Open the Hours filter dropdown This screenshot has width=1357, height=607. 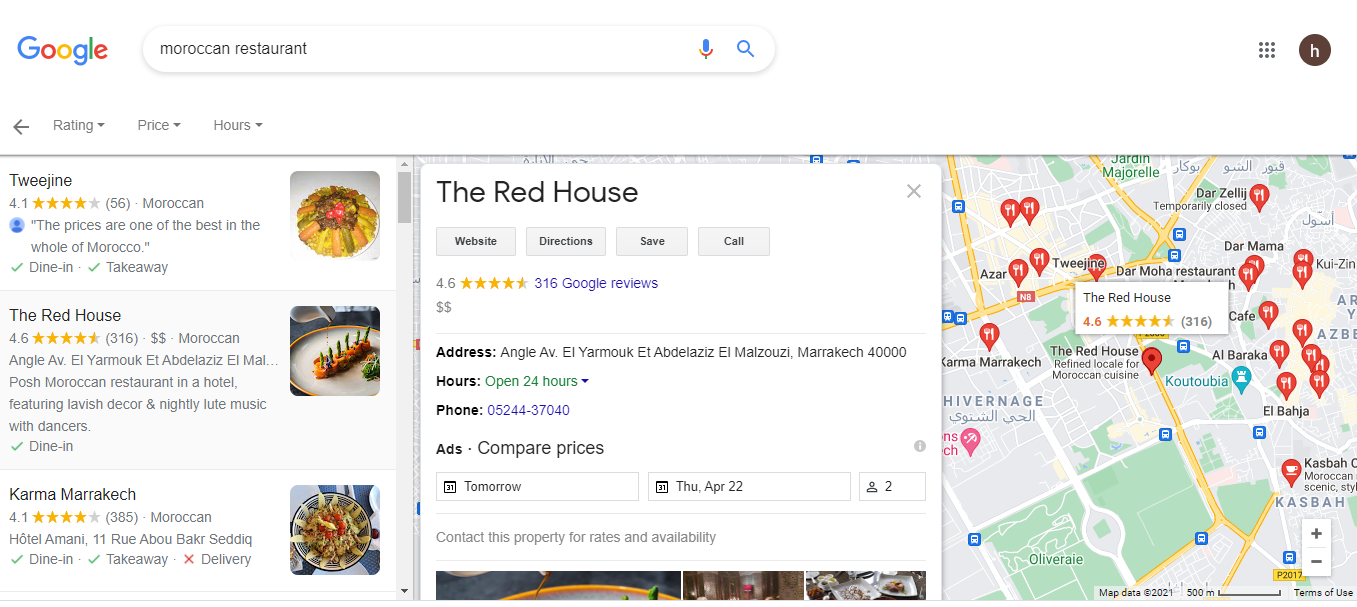(x=237, y=126)
